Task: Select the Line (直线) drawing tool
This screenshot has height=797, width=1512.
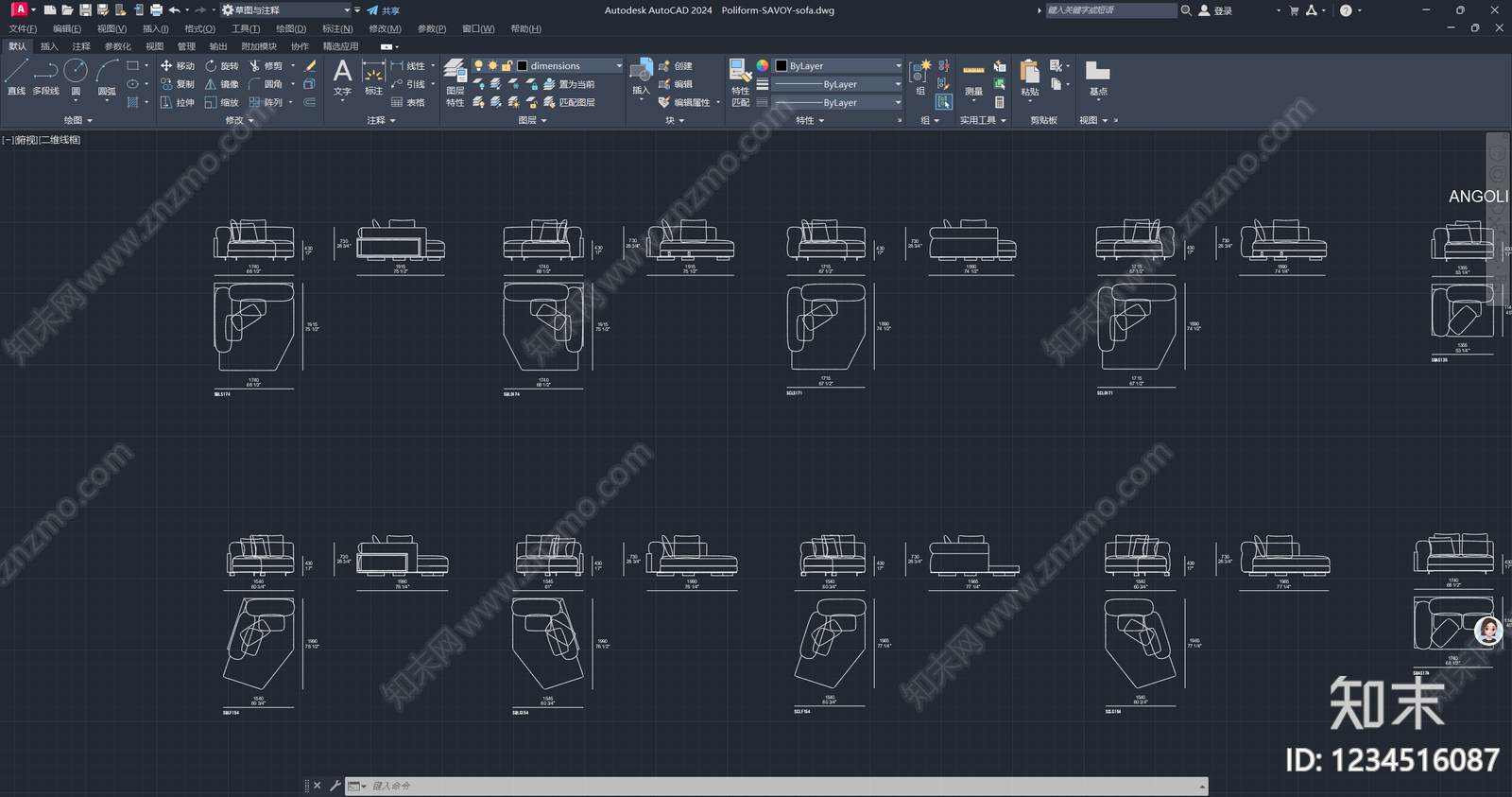Action: [x=16, y=78]
